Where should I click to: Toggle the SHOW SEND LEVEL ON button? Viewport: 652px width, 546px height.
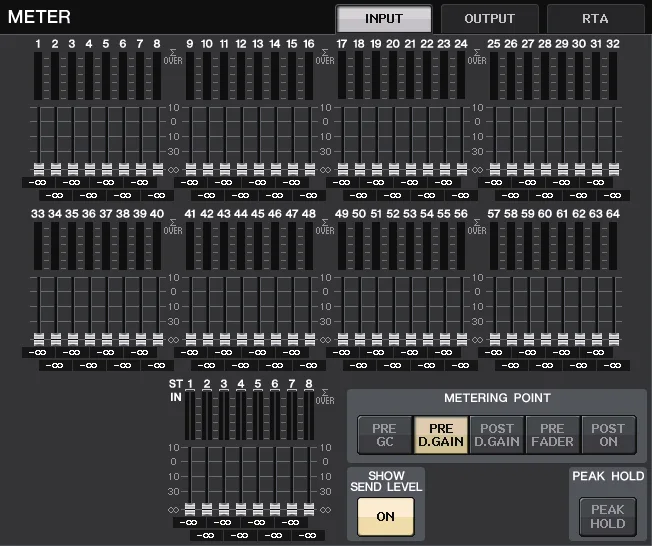[385, 516]
